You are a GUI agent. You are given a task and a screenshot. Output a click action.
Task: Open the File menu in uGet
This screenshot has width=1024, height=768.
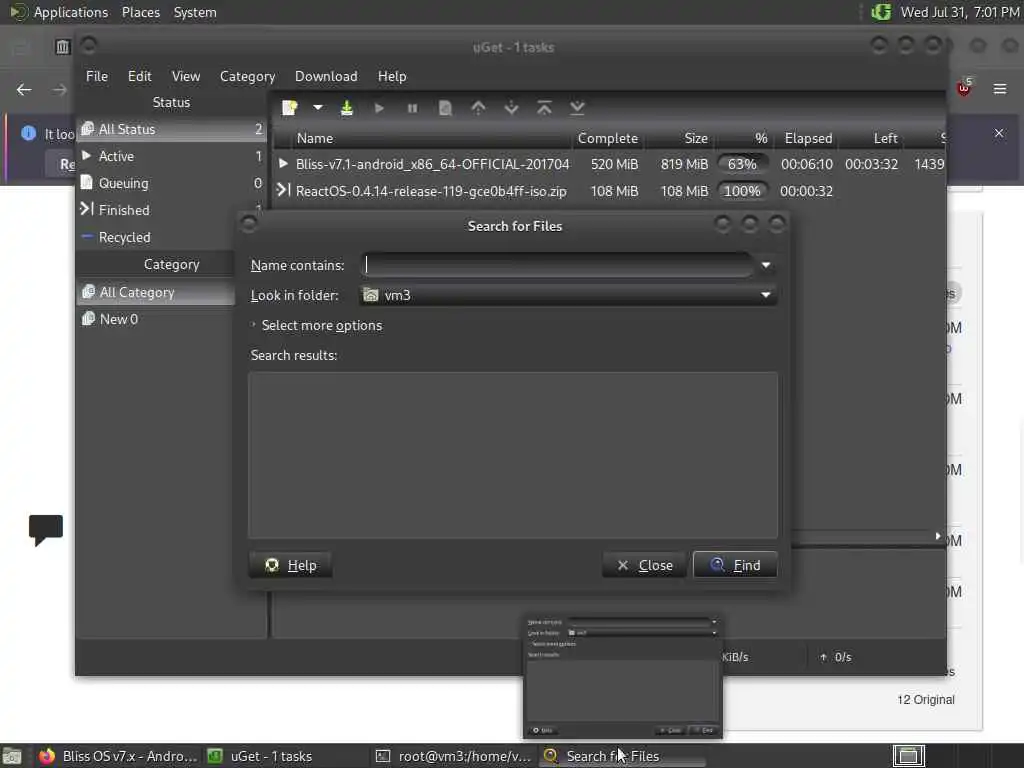point(97,76)
